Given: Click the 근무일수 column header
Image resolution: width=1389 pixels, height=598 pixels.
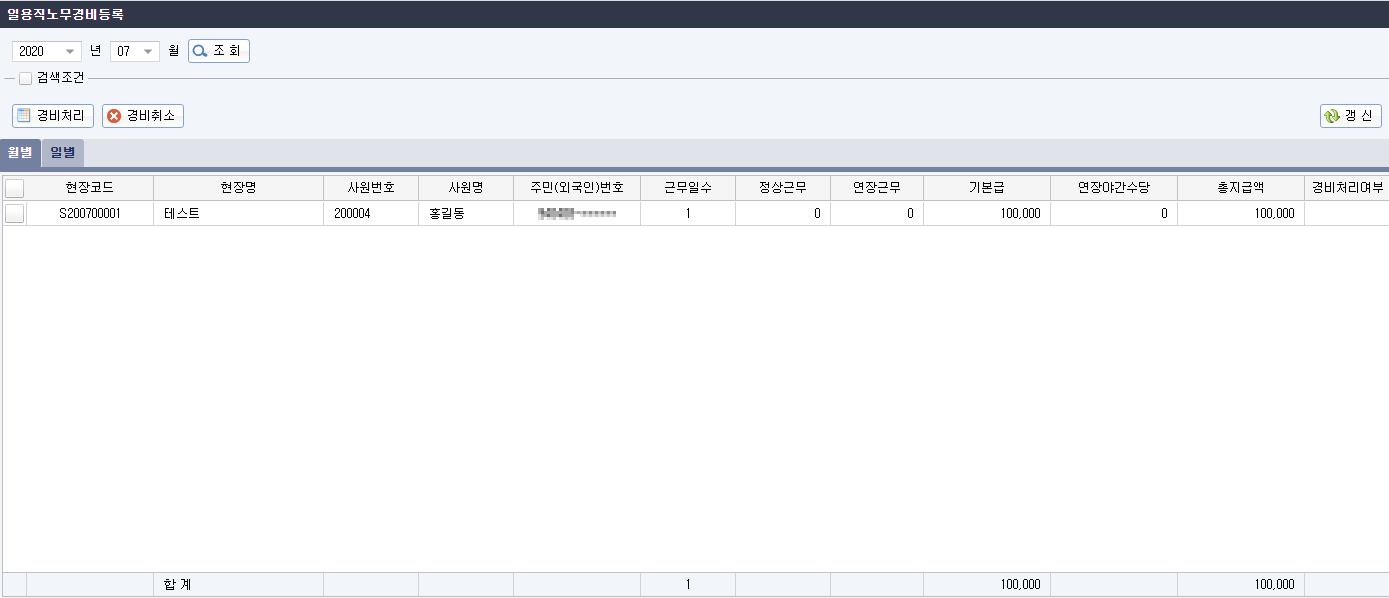Looking at the screenshot, I should tap(688, 188).
